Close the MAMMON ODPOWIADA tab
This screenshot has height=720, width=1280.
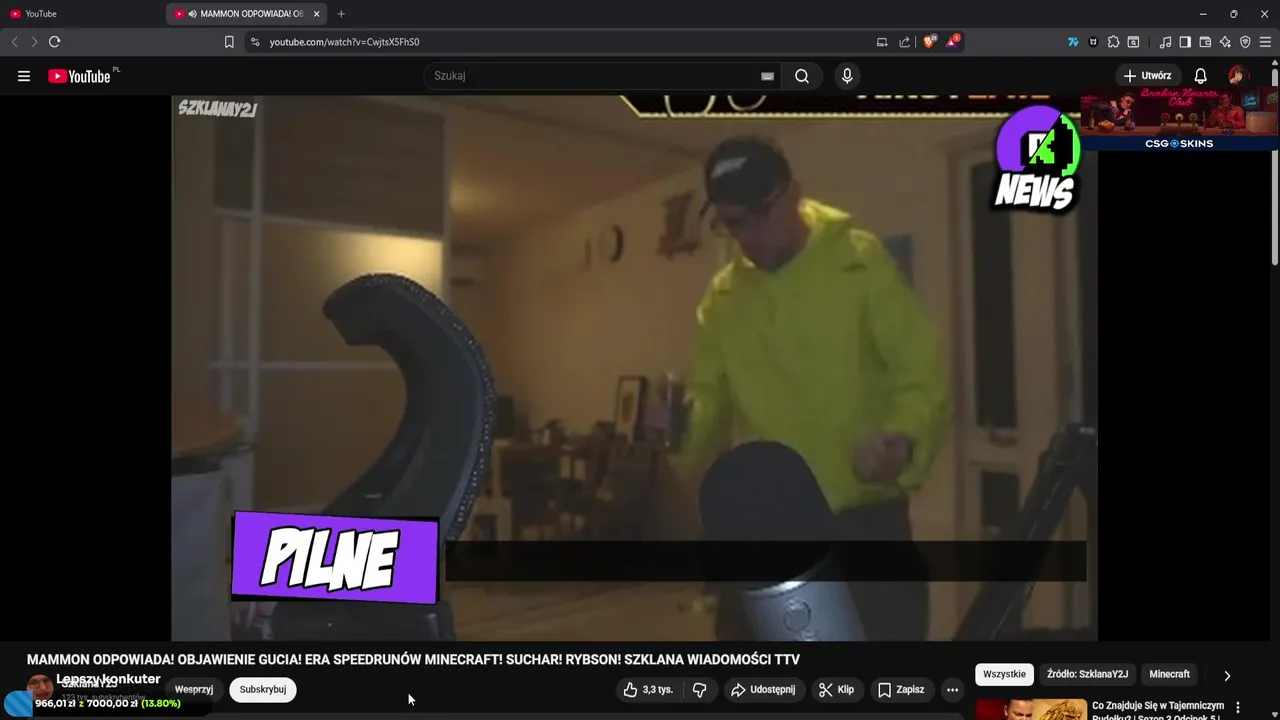pos(316,14)
